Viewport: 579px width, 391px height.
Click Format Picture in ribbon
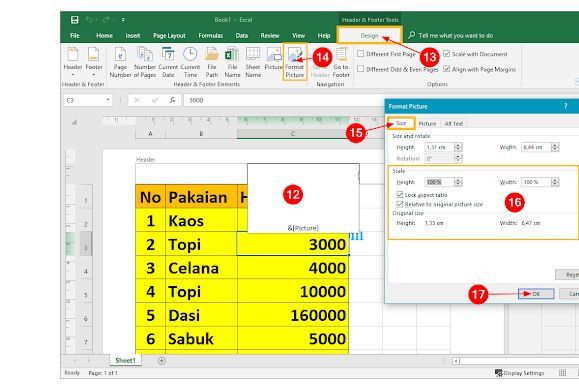coord(295,62)
